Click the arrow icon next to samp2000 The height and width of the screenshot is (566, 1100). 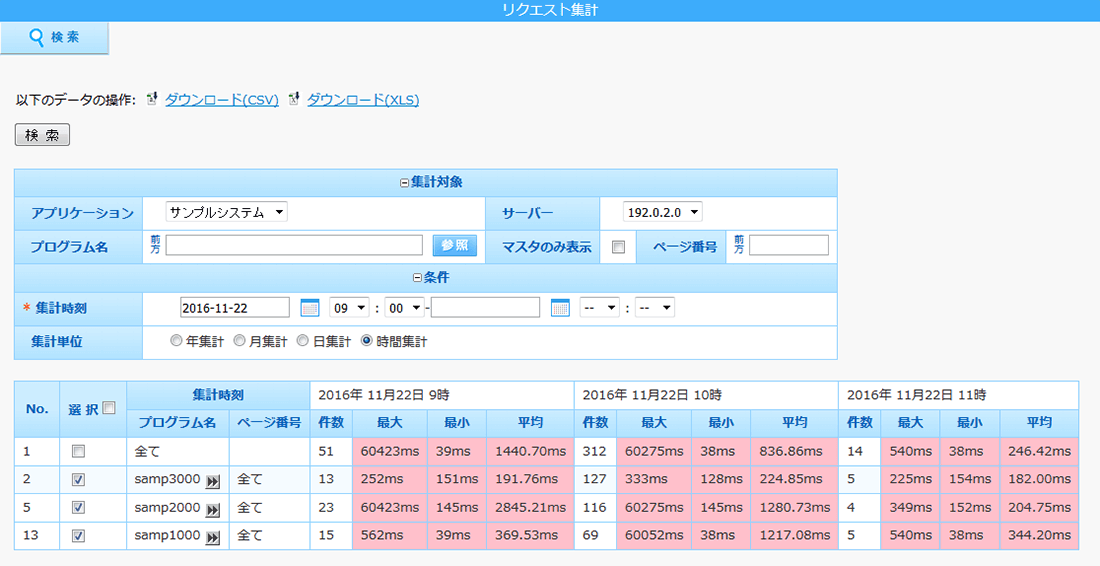pyautogui.click(x=213, y=509)
